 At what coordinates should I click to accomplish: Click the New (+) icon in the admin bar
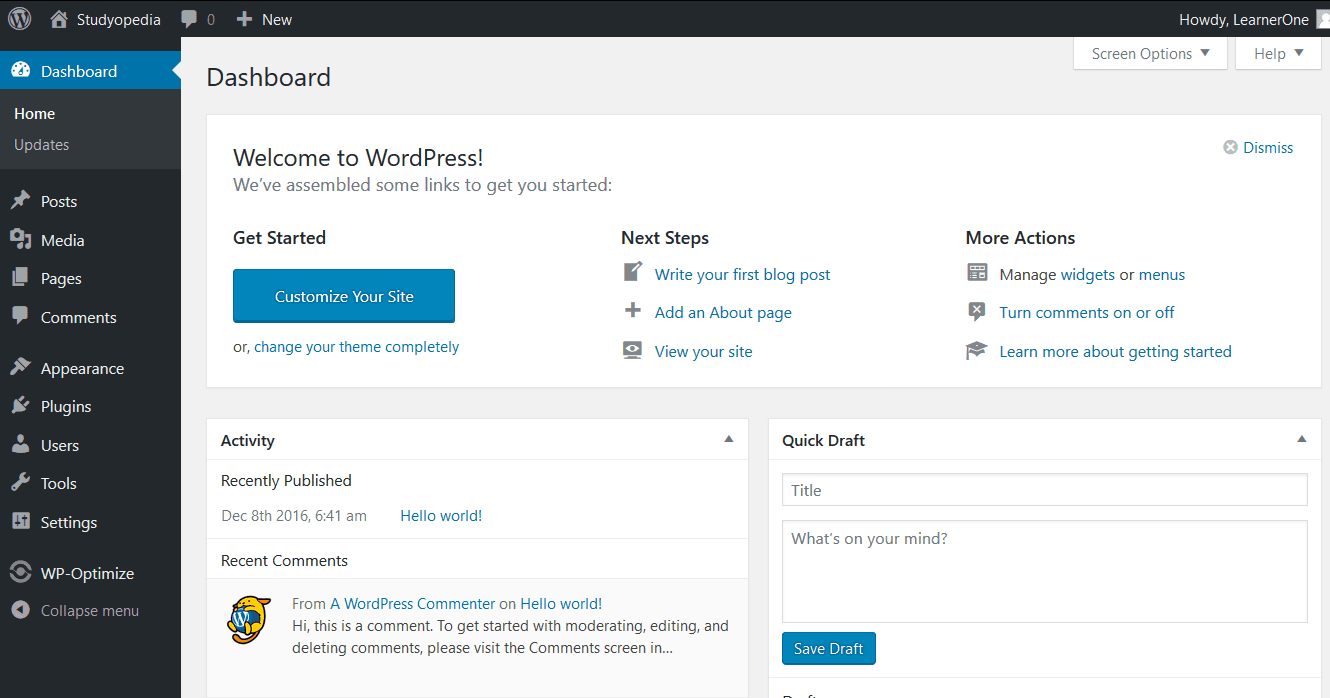[x=241, y=18]
